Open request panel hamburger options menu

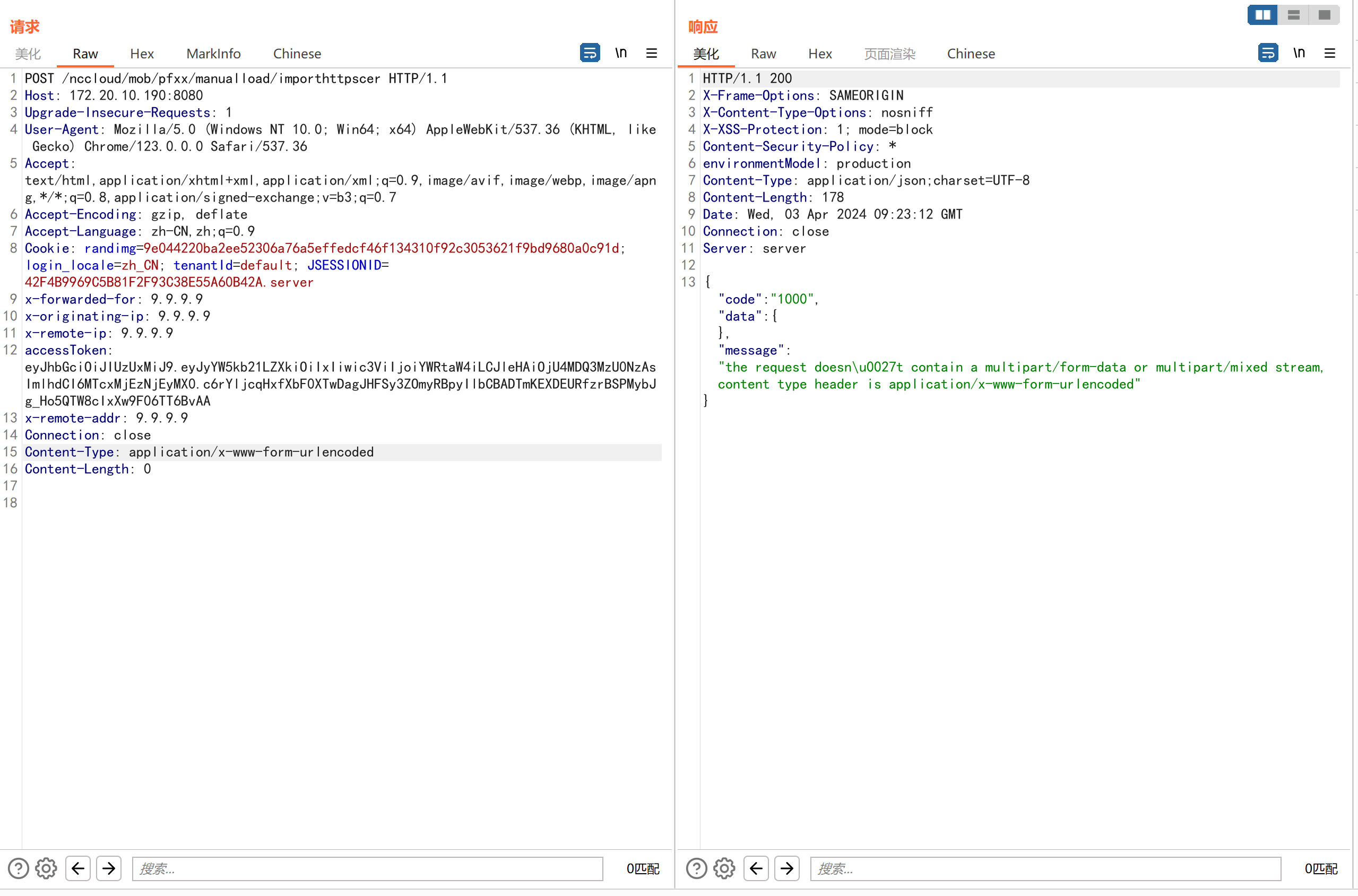point(652,53)
